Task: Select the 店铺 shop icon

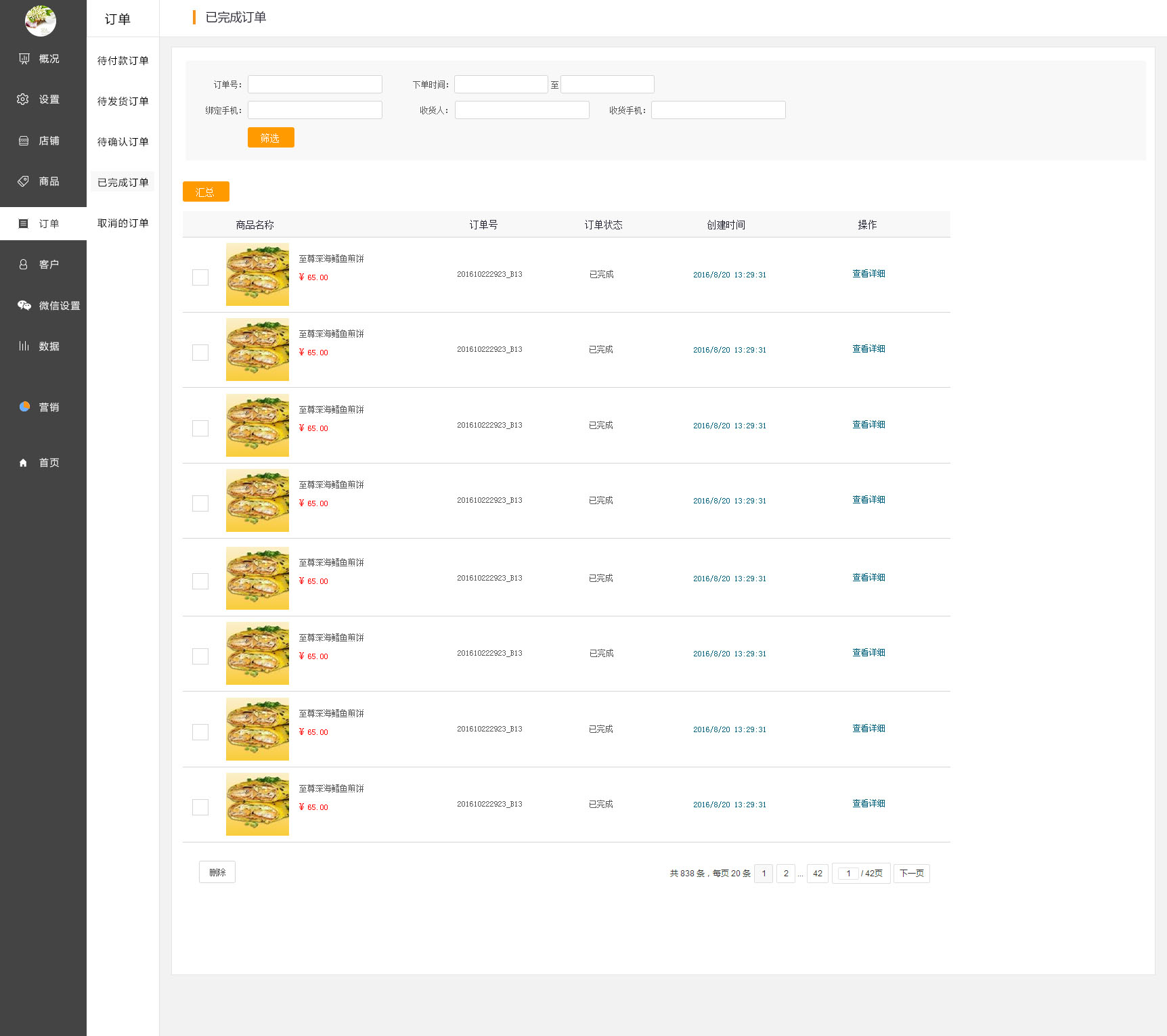Action: click(24, 141)
